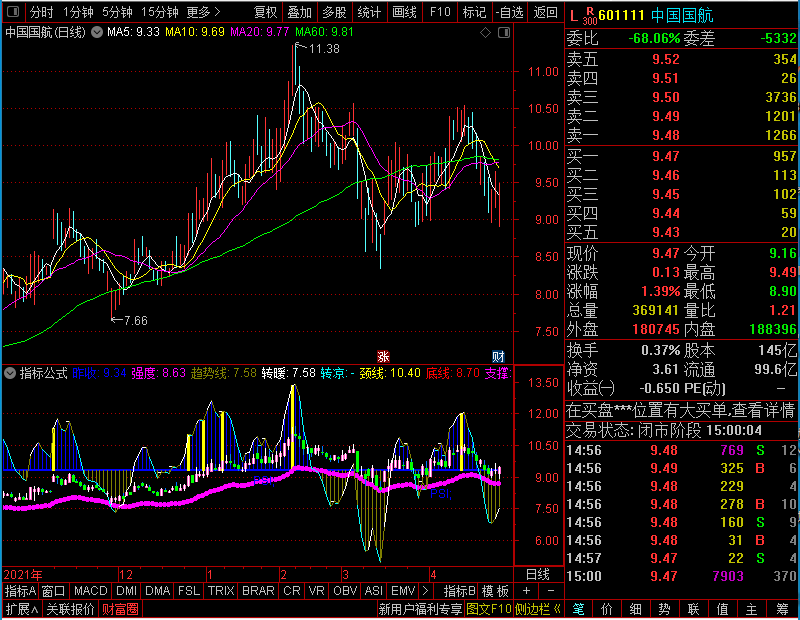Select the 指标B indicator group
Image resolution: width=800 pixels, height=620 pixels.
459,590
